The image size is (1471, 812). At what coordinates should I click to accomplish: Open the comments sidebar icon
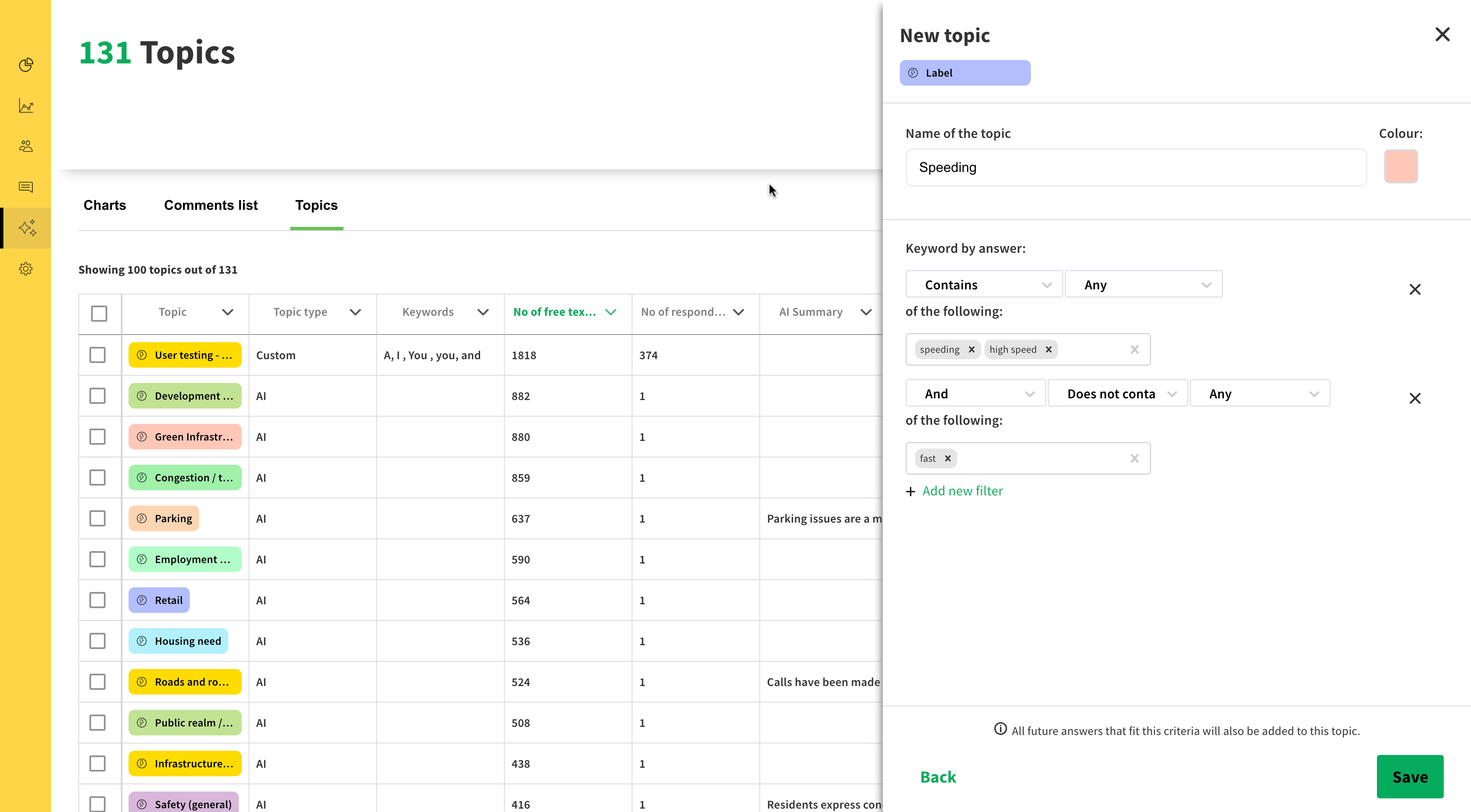coord(26,187)
